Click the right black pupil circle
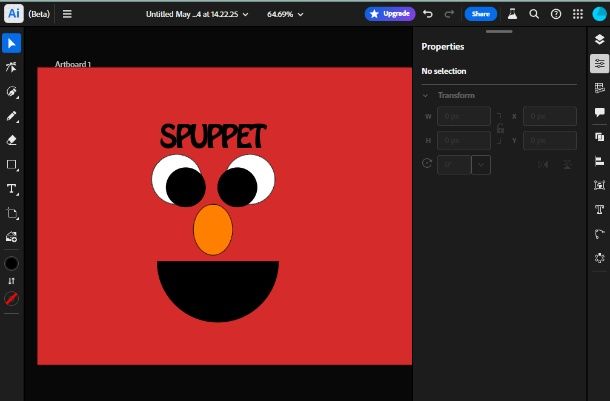610x401 pixels. pos(237,187)
